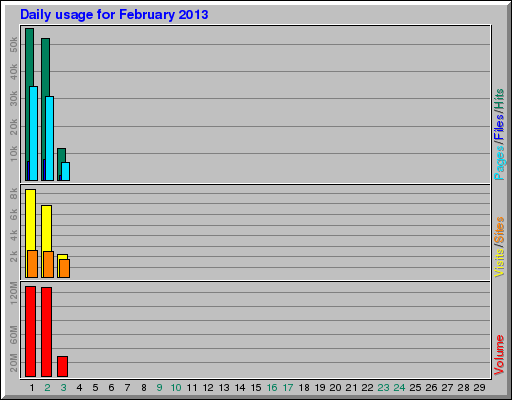
Task: Click the '60M' y-axis label
Action: click(x=13, y=335)
